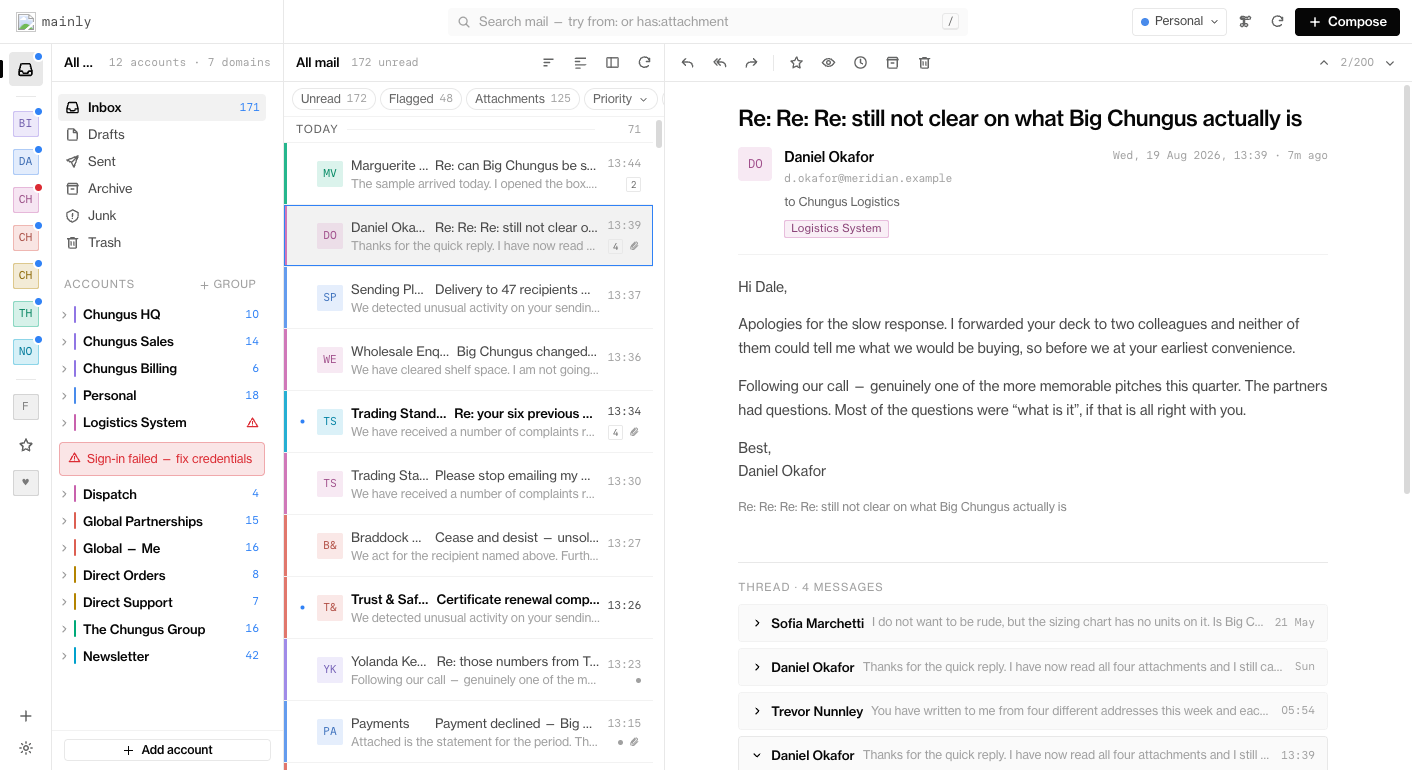Screen dimensions: 1412x770
Task: Expand the Newsletter account
Action: pos(65,656)
